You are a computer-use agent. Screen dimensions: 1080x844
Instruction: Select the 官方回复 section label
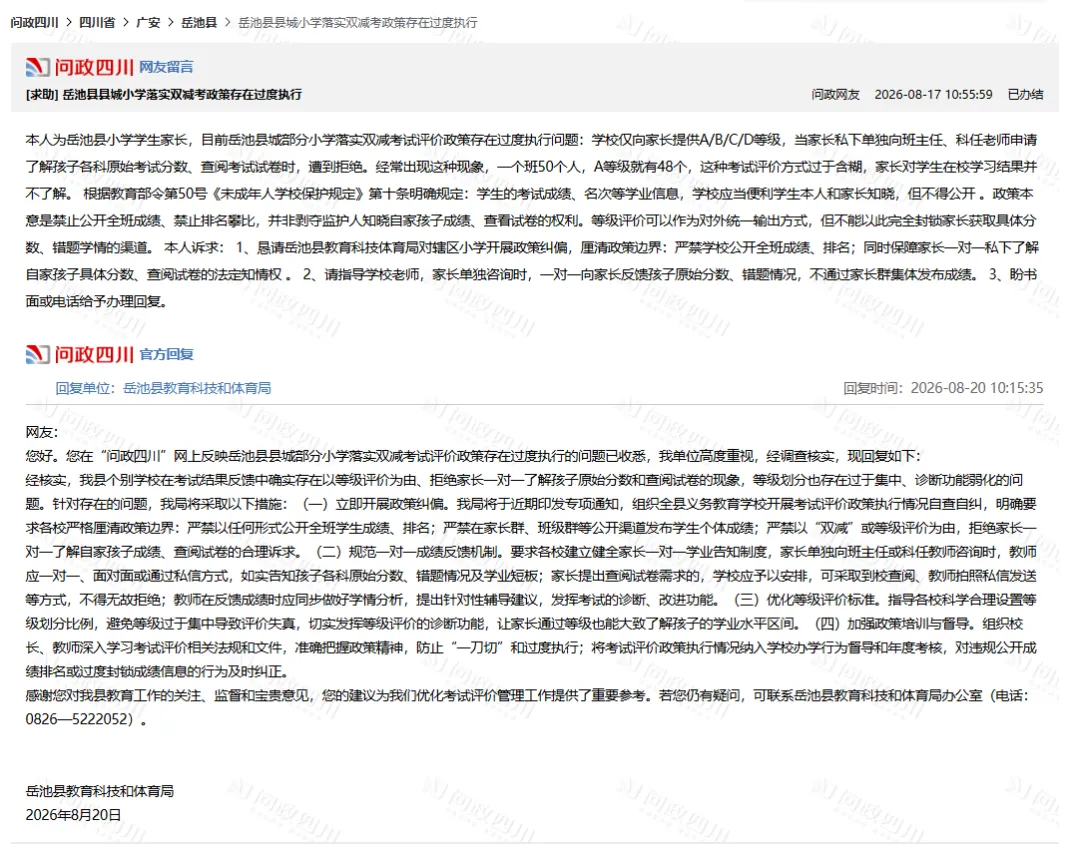tap(166, 354)
